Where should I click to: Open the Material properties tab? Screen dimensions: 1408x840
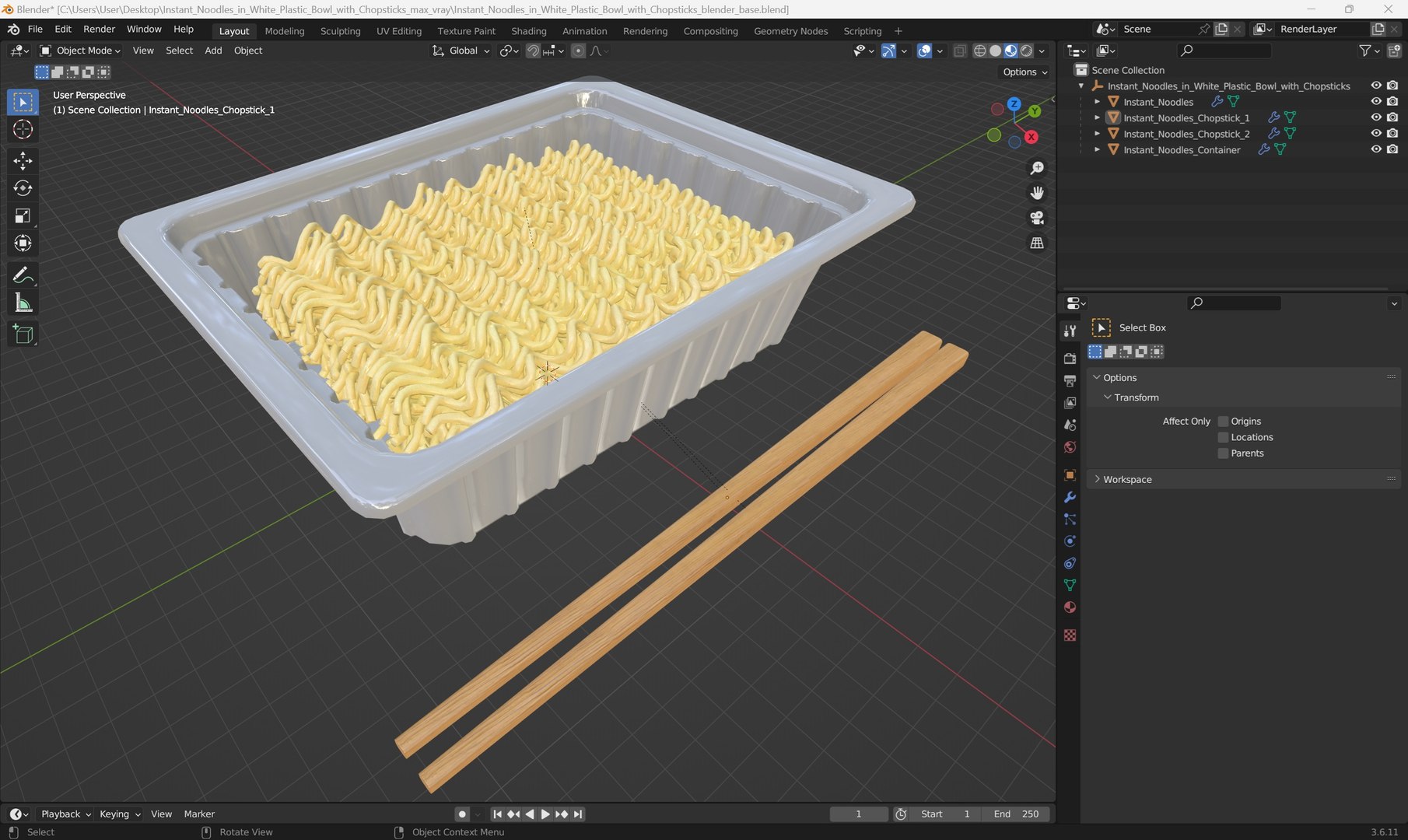pos(1070,607)
